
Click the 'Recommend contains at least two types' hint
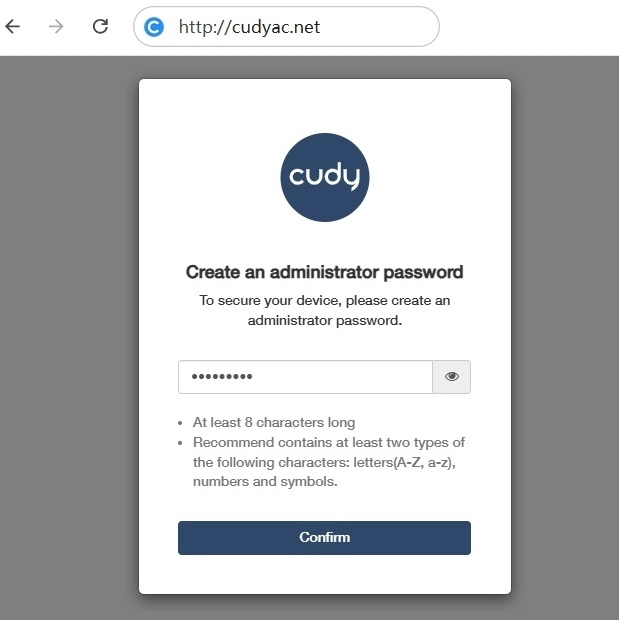pos(329,442)
